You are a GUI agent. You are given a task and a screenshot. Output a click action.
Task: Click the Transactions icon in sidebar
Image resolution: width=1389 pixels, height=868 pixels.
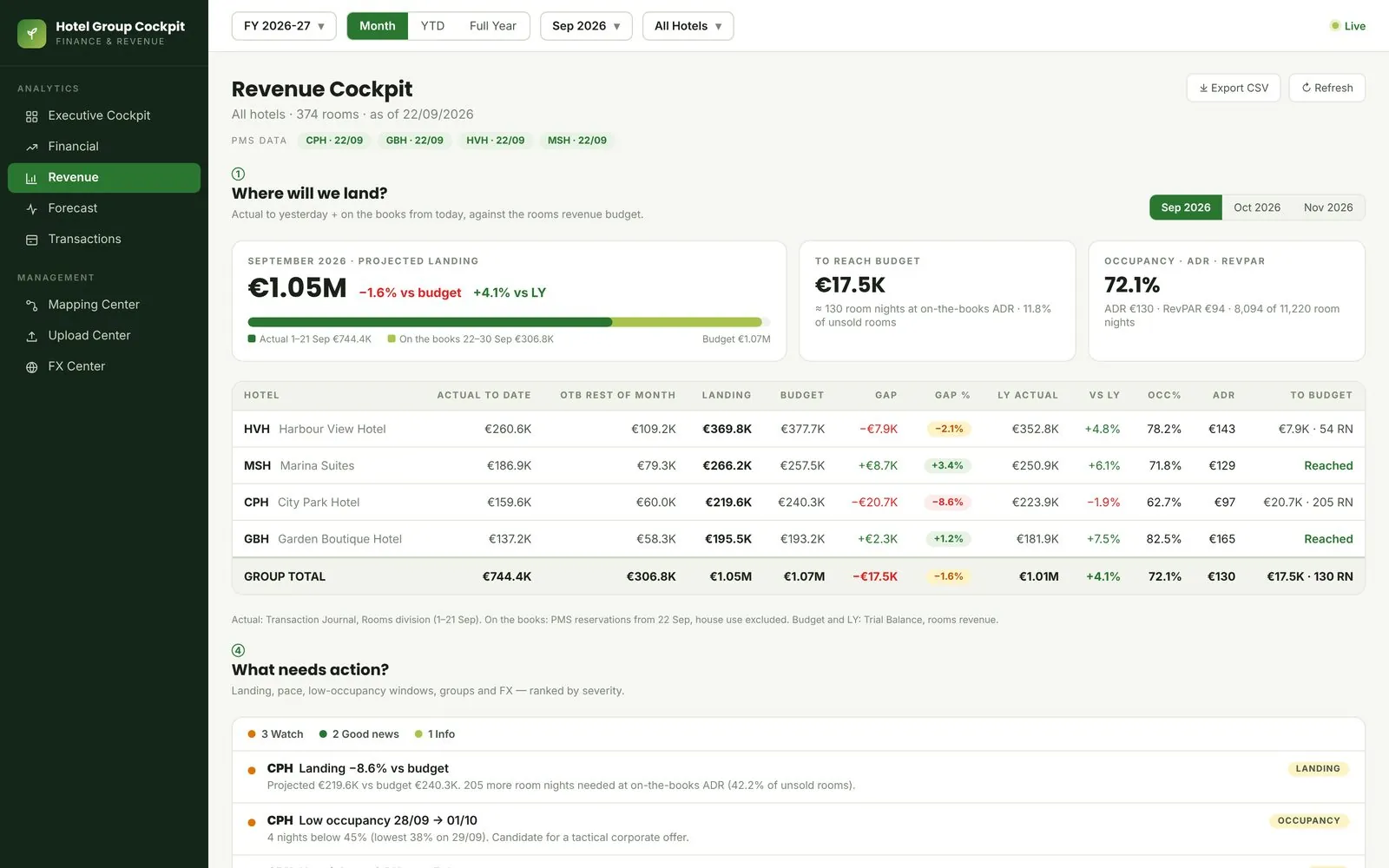coord(32,240)
